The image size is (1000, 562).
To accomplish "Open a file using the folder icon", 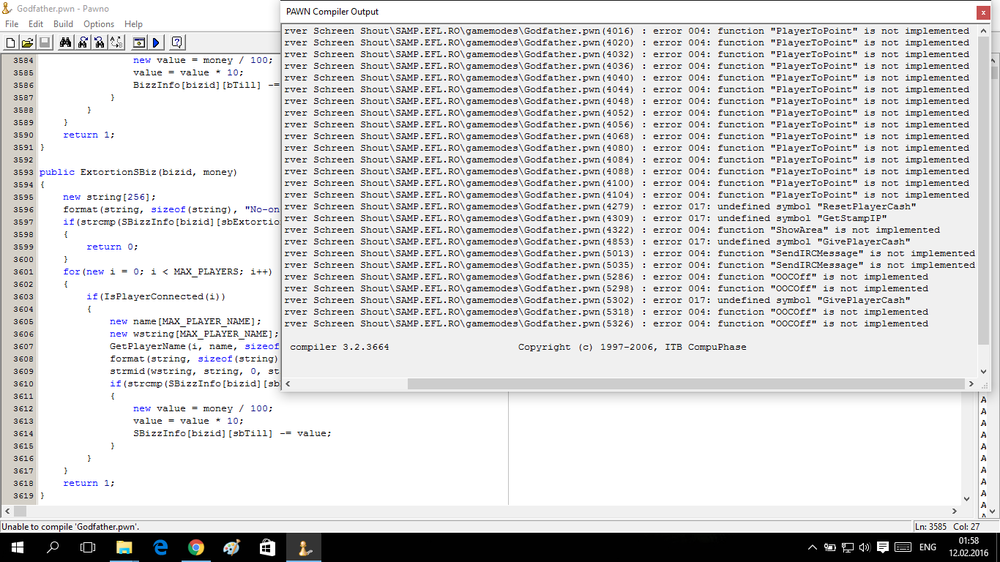I will coord(27,43).
